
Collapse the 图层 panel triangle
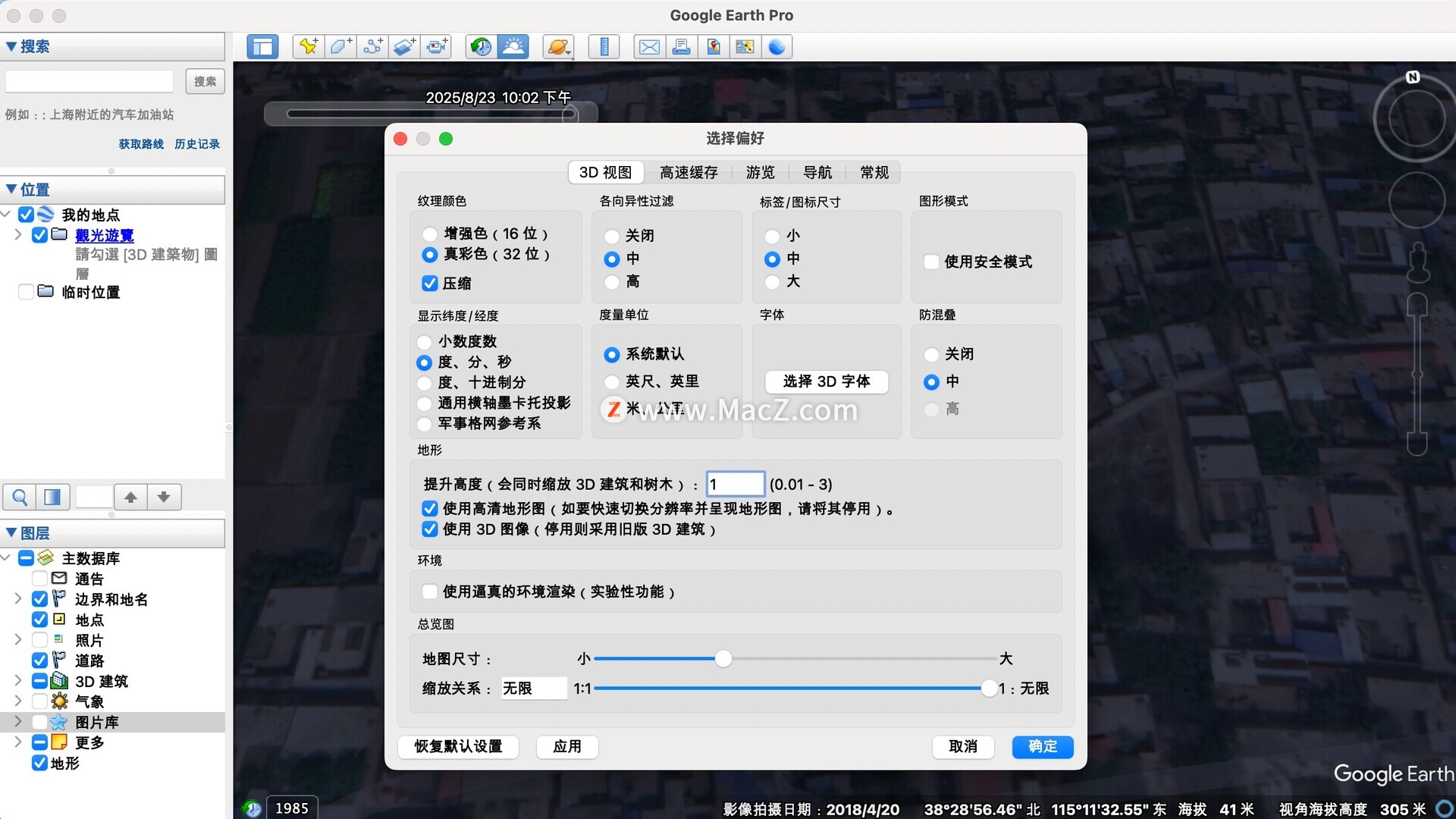pyautogui.click(x=11, y=532)
